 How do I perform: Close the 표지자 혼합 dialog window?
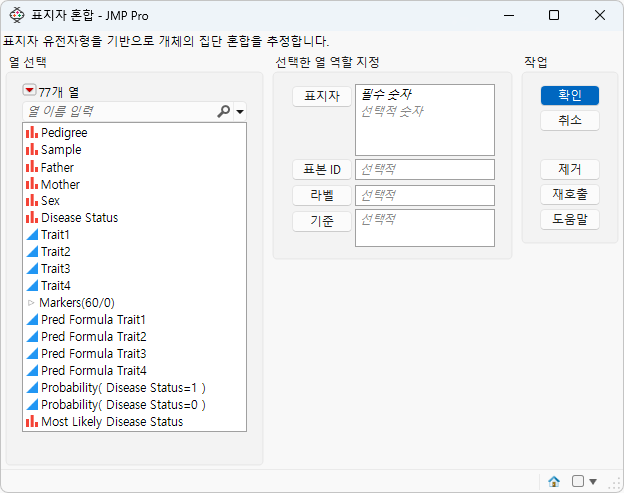coord(600,16)
